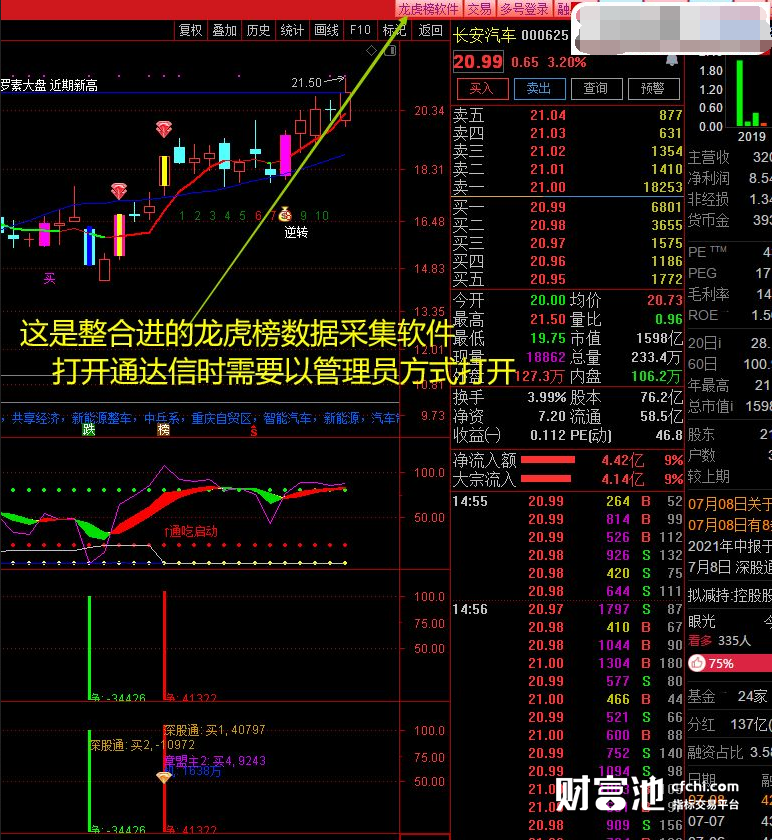This screenshot has height=840, width=772.
Task: Click the 14:56 tick row at 20.97
Action: pos(568,609)
